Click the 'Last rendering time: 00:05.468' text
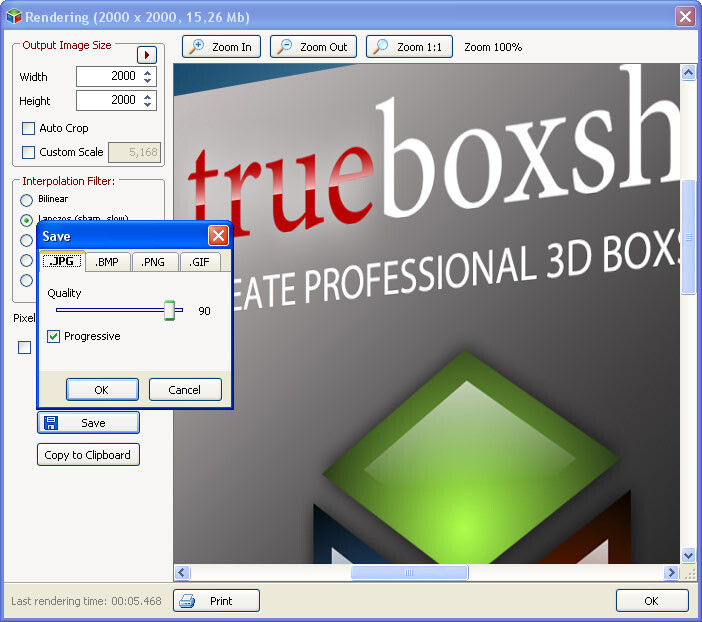The height and width of the screenshot is (622, 702). coord(86,601)
